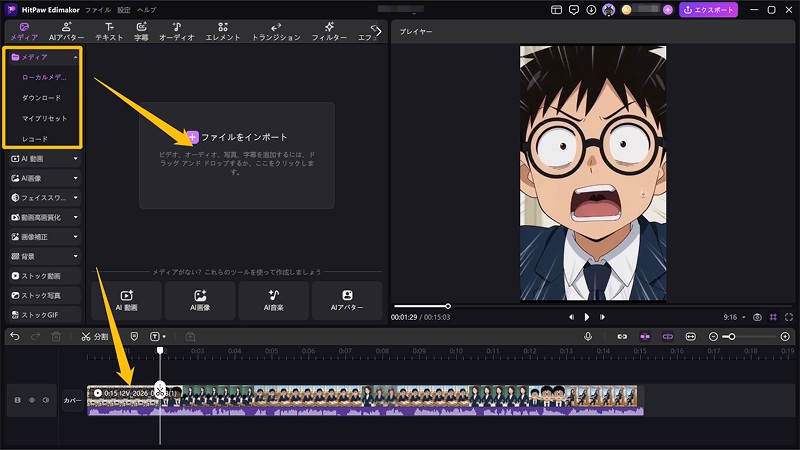The image size is (800, 450).
Task: Step forward one frame in the player
Action: tap(602, 317)
